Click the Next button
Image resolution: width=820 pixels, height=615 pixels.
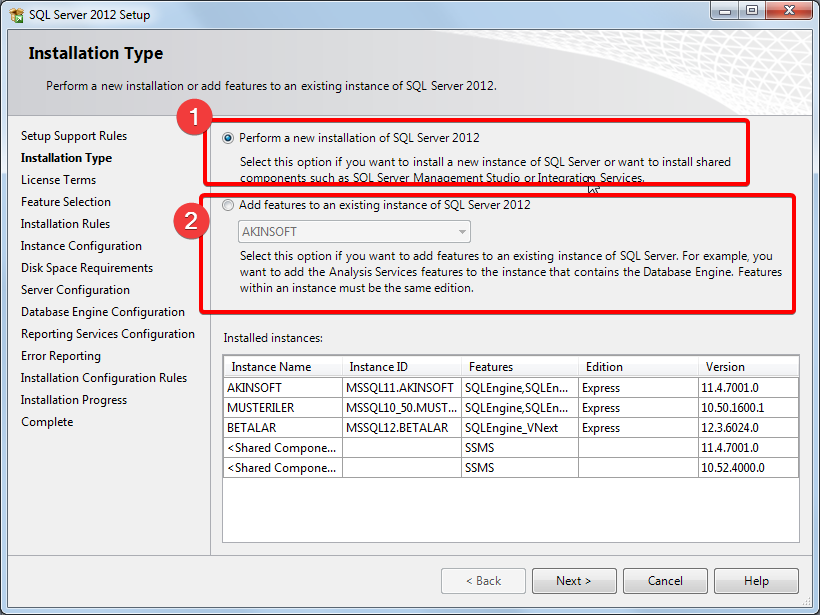[x=574, y=581]
